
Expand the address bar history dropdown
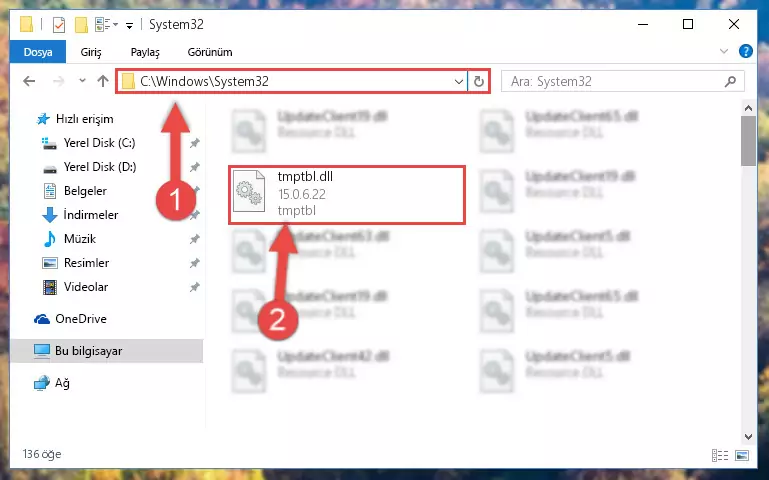(x=459, y=81)
